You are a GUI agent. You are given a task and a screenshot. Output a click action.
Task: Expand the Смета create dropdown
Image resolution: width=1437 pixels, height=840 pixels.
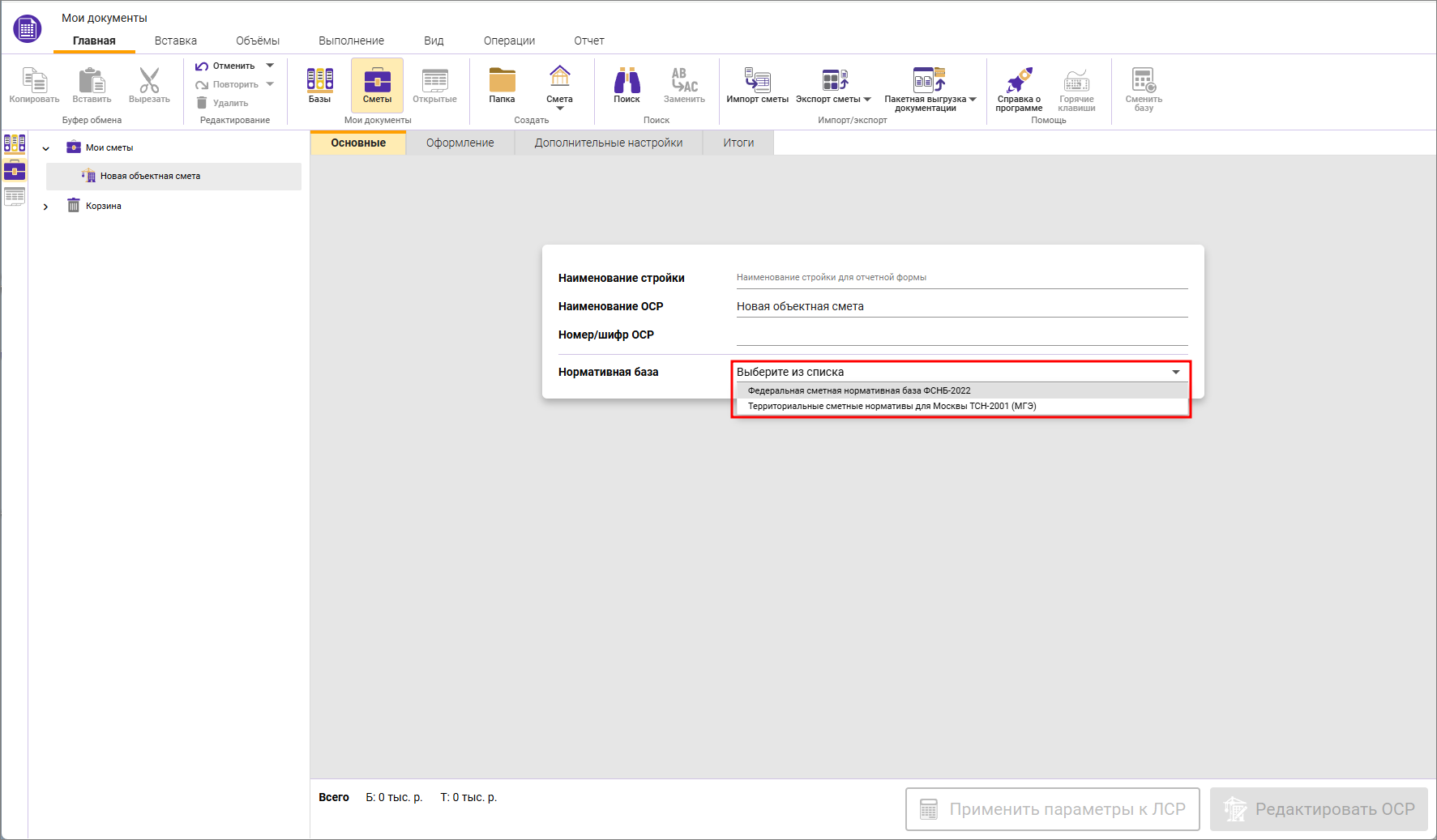[559, 108]
